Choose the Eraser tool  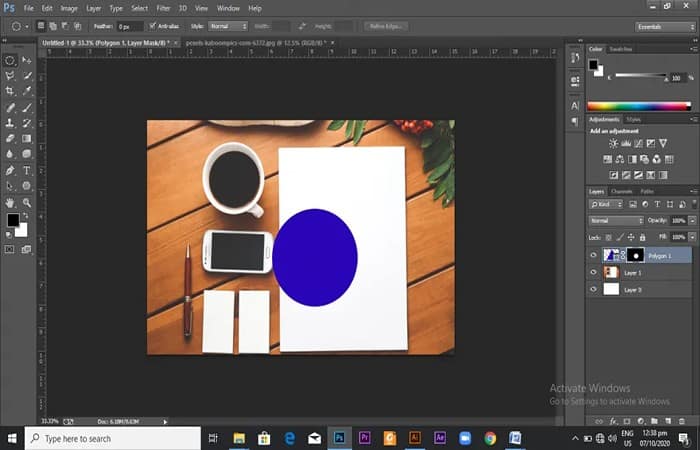(10, 138)
